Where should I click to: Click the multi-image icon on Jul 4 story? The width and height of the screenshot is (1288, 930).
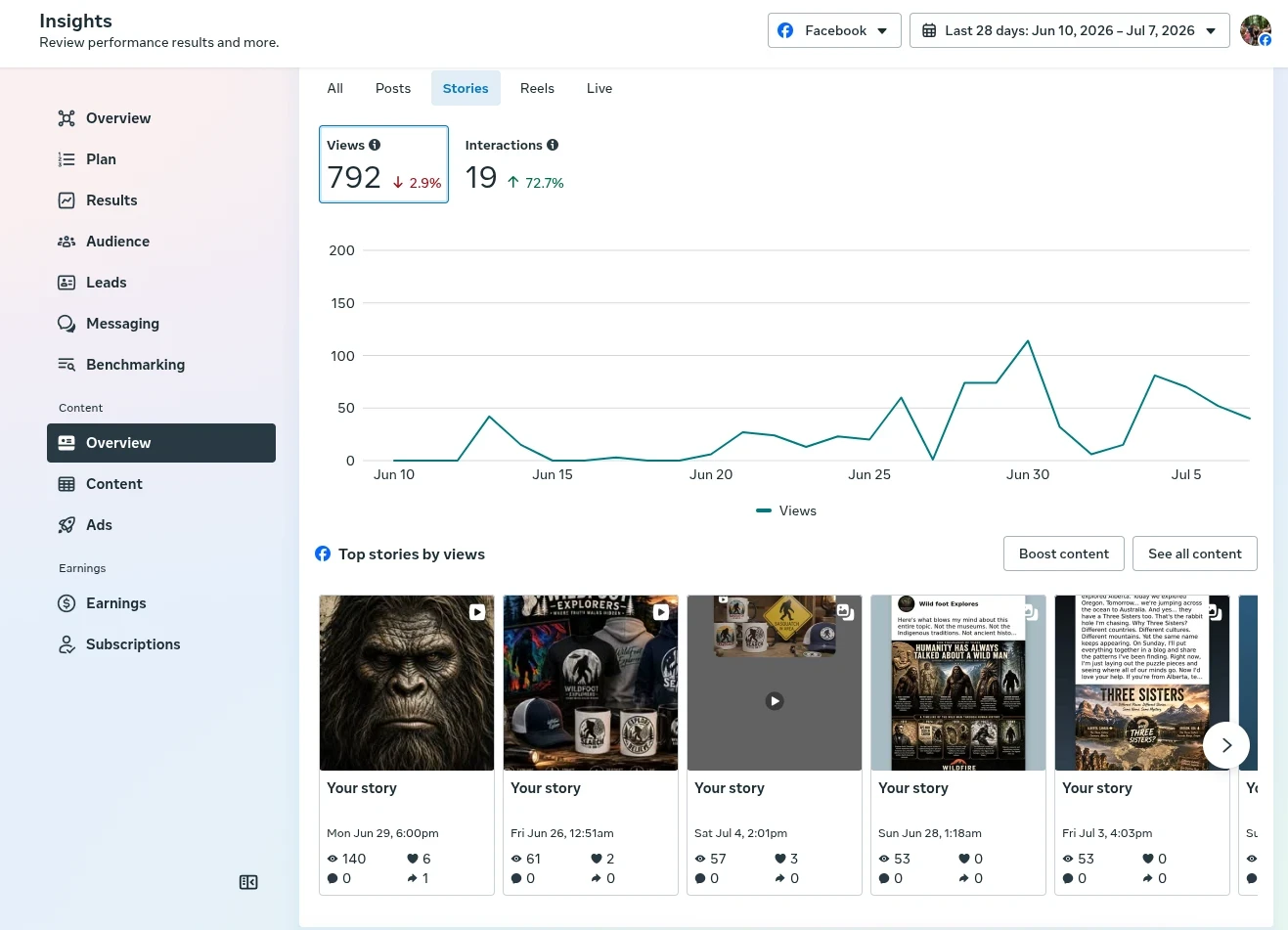click(x=845, y=612)
